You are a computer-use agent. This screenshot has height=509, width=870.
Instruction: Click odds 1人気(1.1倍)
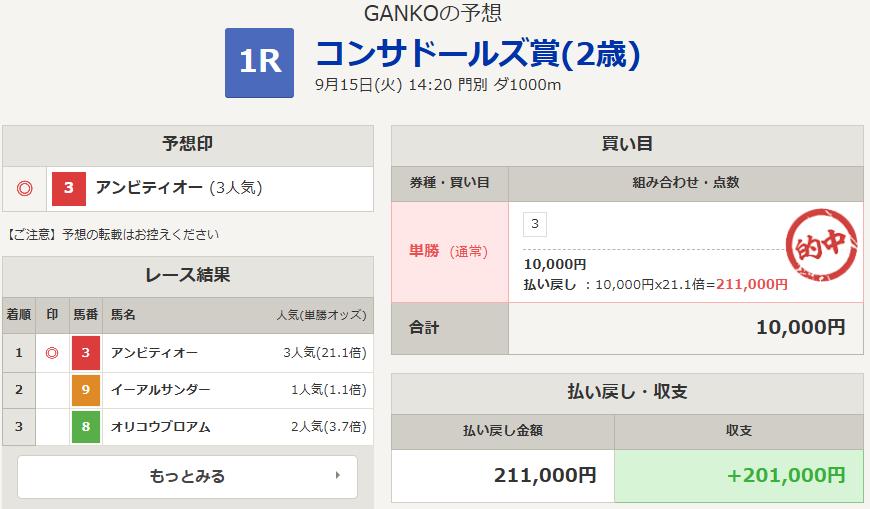click(329, 390)
